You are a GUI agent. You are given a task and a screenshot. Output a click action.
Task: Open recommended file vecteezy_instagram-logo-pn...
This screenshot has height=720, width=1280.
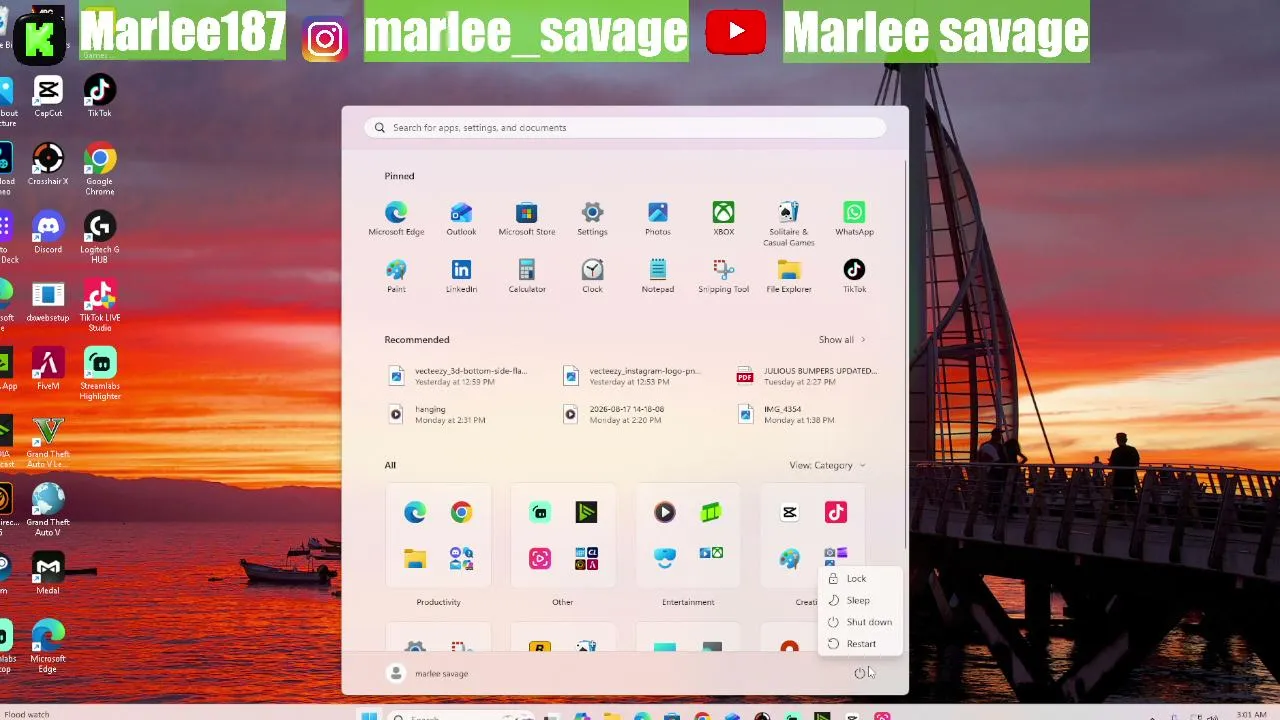tap(632, 376)
